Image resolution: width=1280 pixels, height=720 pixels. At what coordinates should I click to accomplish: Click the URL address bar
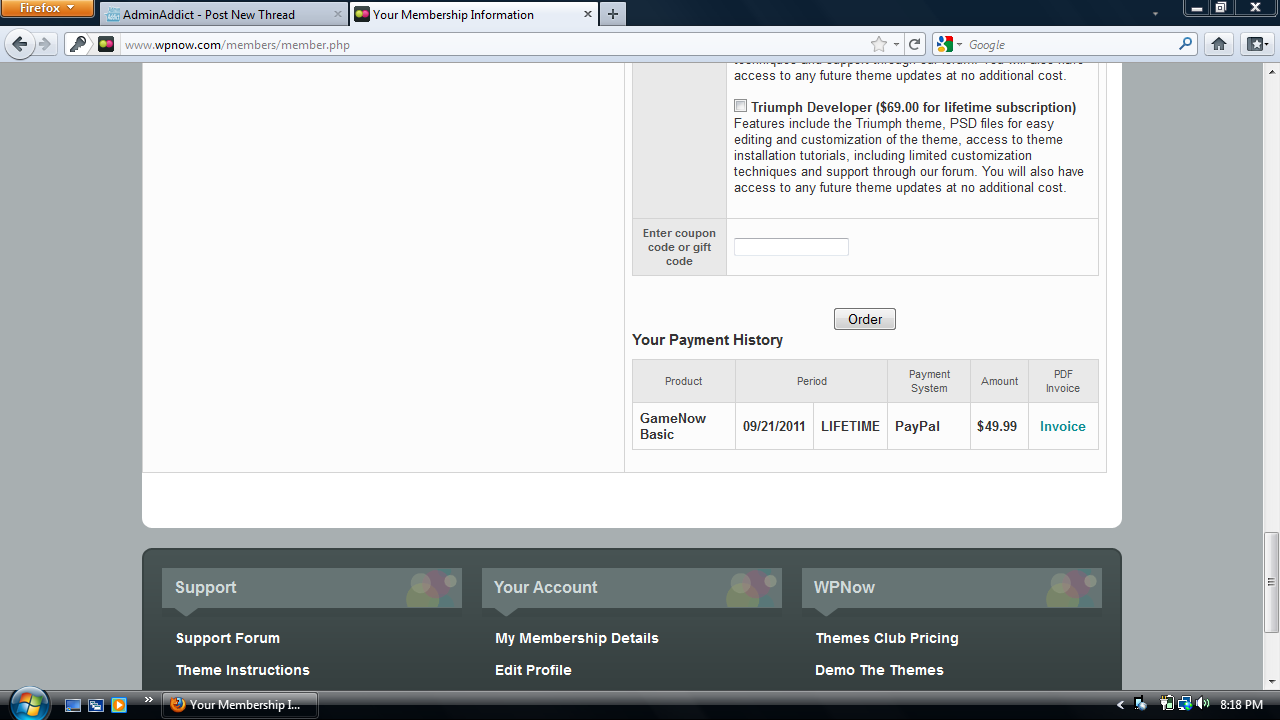[x=495, y=44]
